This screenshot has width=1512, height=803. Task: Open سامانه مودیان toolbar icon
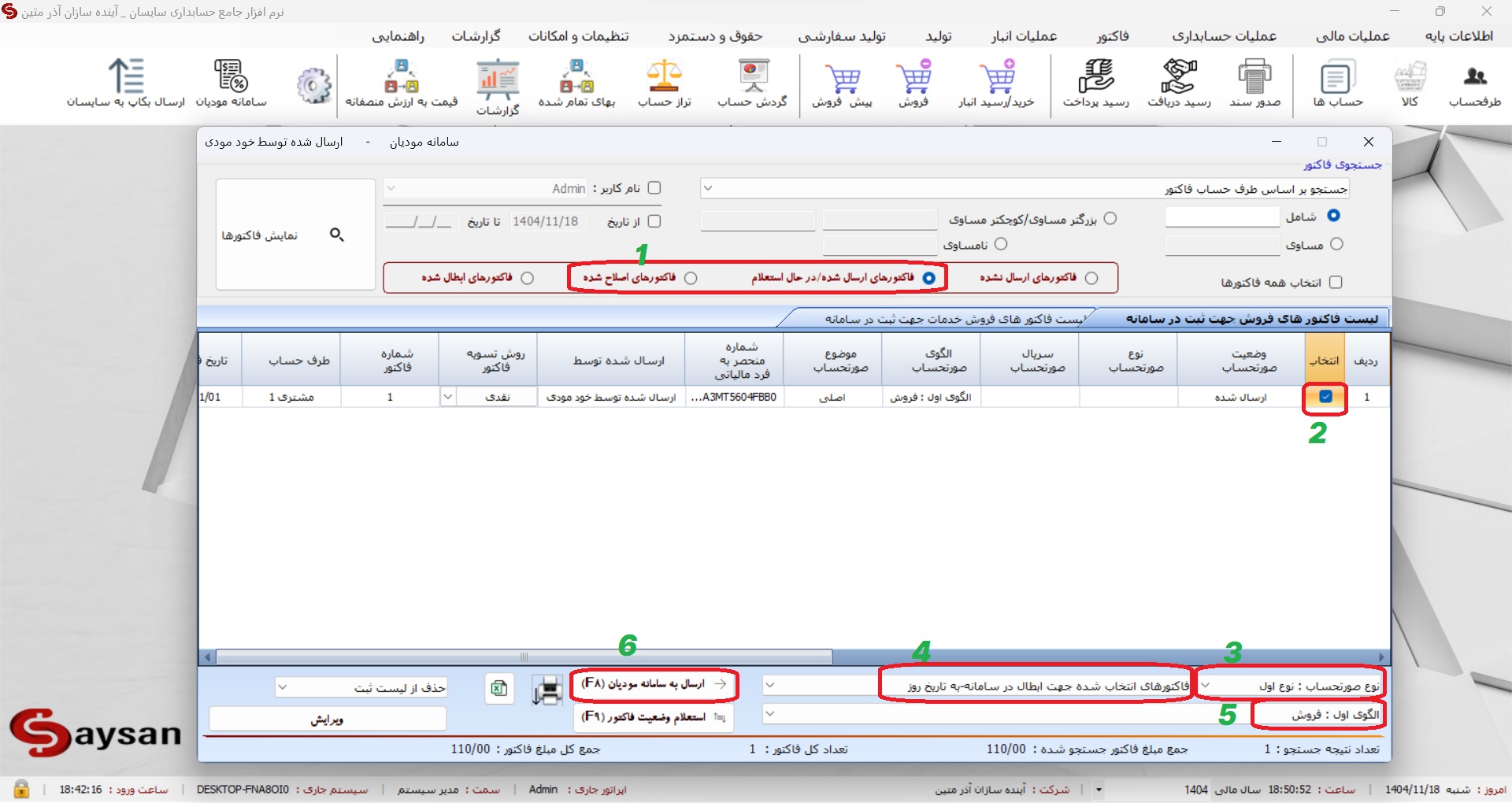(x=232, y=83)
